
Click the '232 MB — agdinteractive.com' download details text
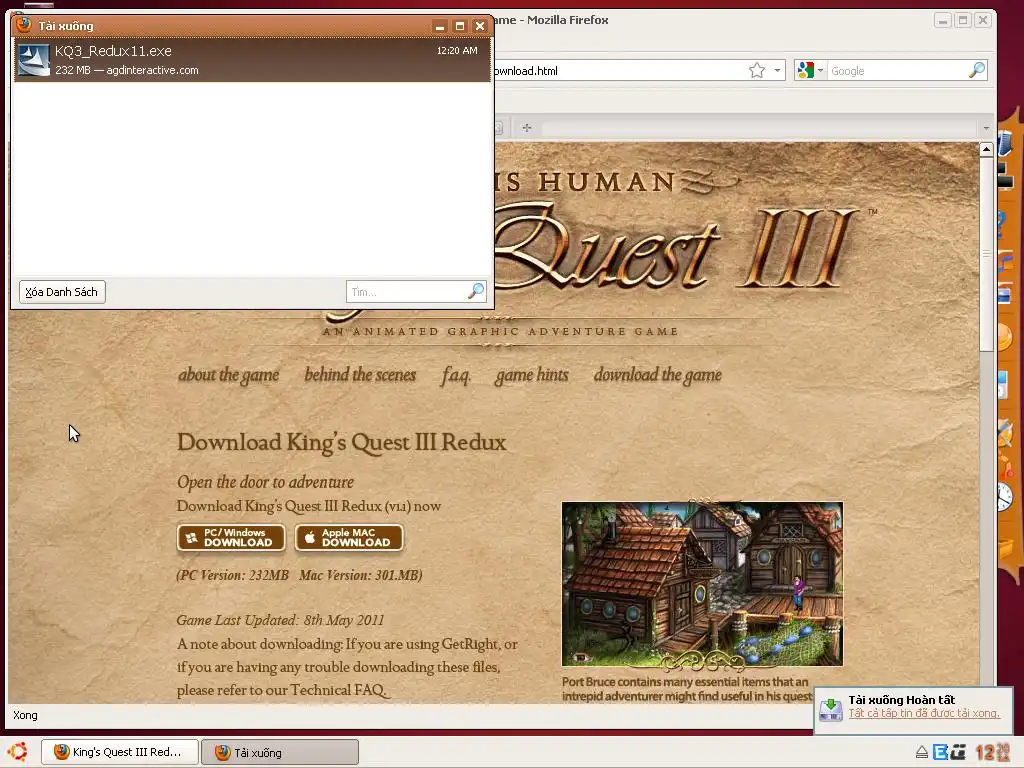(127, 70)
